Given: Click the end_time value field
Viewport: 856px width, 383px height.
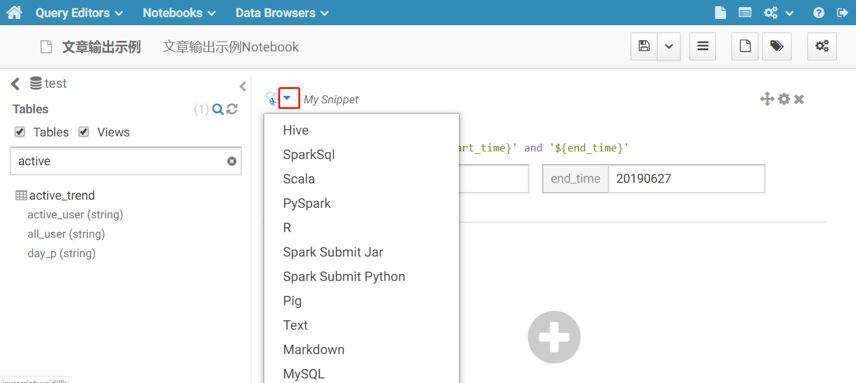Looking at the screenshot, I should tap(686, 178).
